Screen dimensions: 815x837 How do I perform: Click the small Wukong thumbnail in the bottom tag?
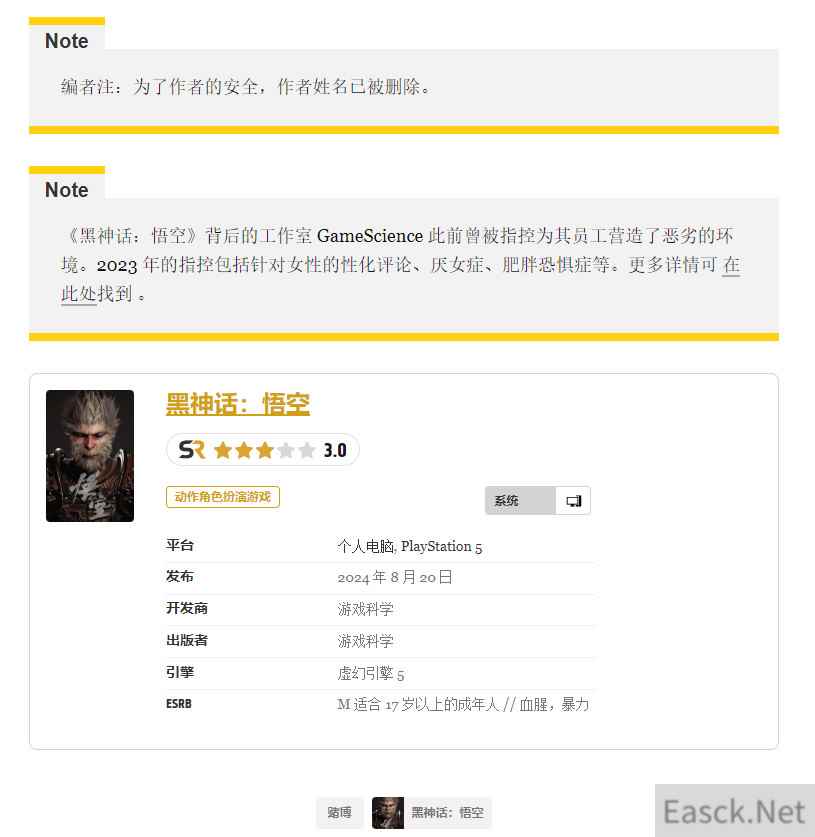tap(387, 812)
